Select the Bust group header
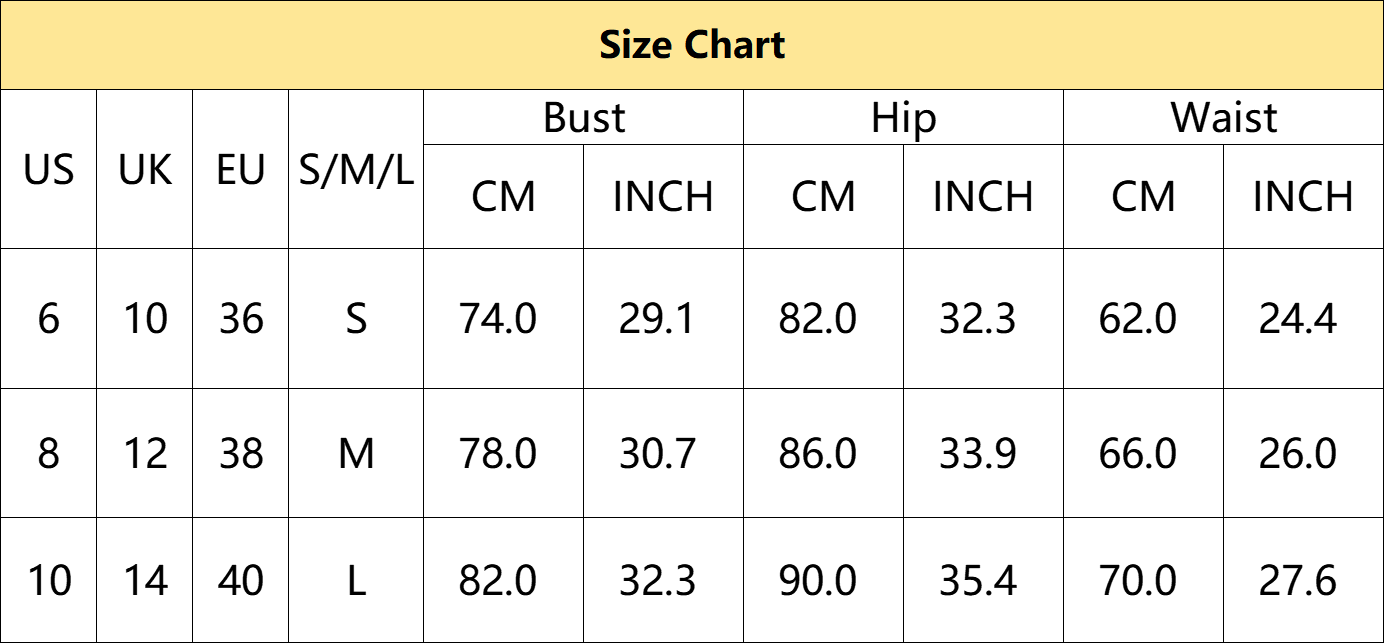The height and width of the screenshot is (644, 1384). pos(584,118)
